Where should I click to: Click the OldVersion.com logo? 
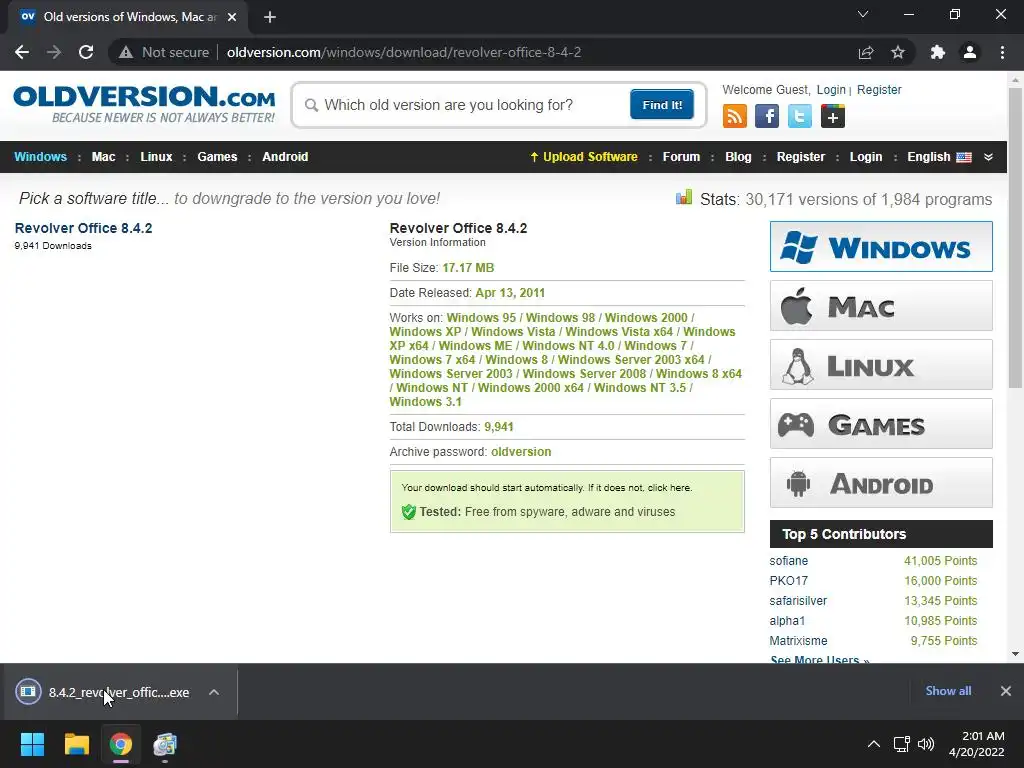(x=144, y=104)
